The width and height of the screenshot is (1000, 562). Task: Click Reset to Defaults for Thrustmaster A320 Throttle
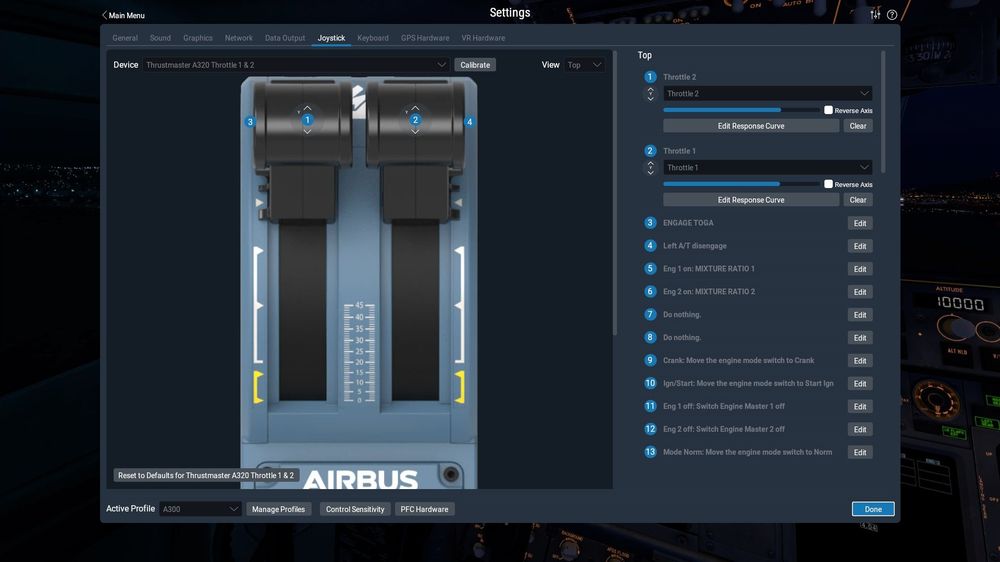206,475
